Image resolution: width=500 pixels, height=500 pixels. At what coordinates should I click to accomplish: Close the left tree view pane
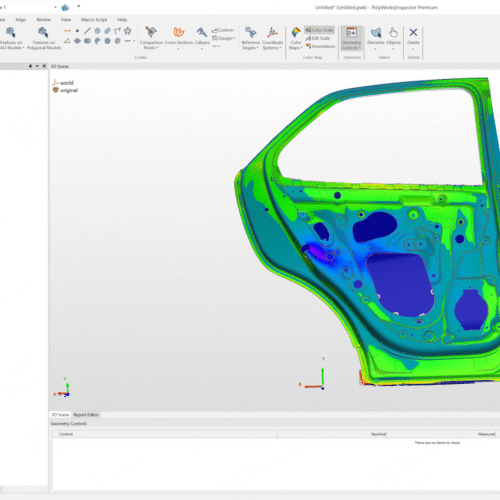tap(44, 66)
